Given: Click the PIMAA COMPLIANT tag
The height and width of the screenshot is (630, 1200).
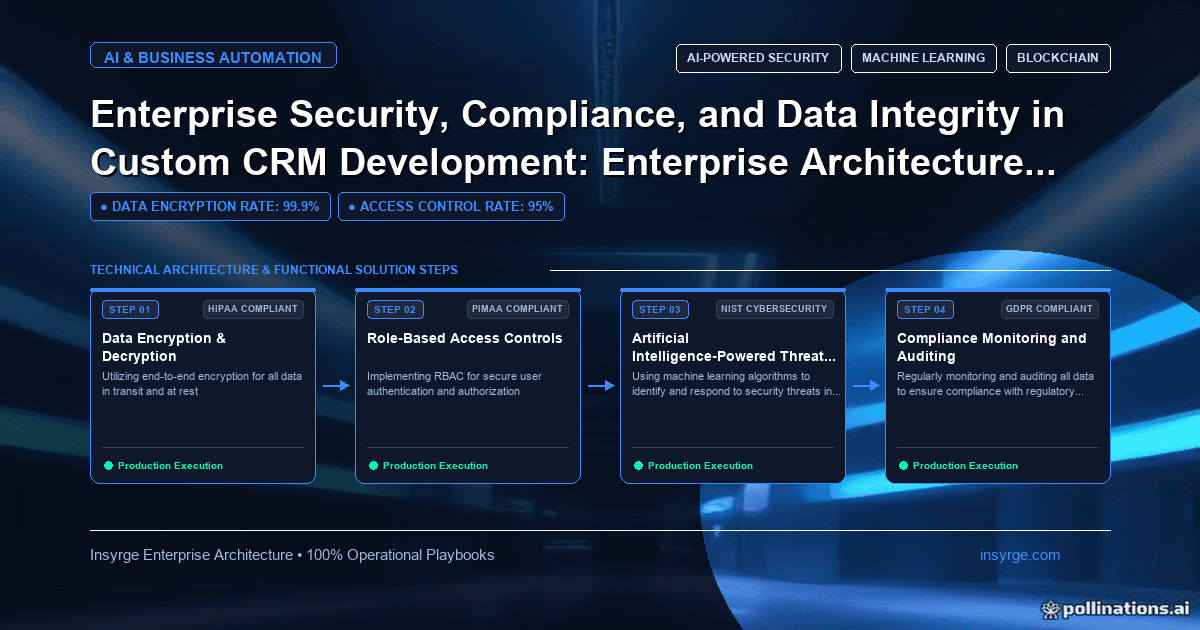Looking at the screenshot, I should click(518, 310).
